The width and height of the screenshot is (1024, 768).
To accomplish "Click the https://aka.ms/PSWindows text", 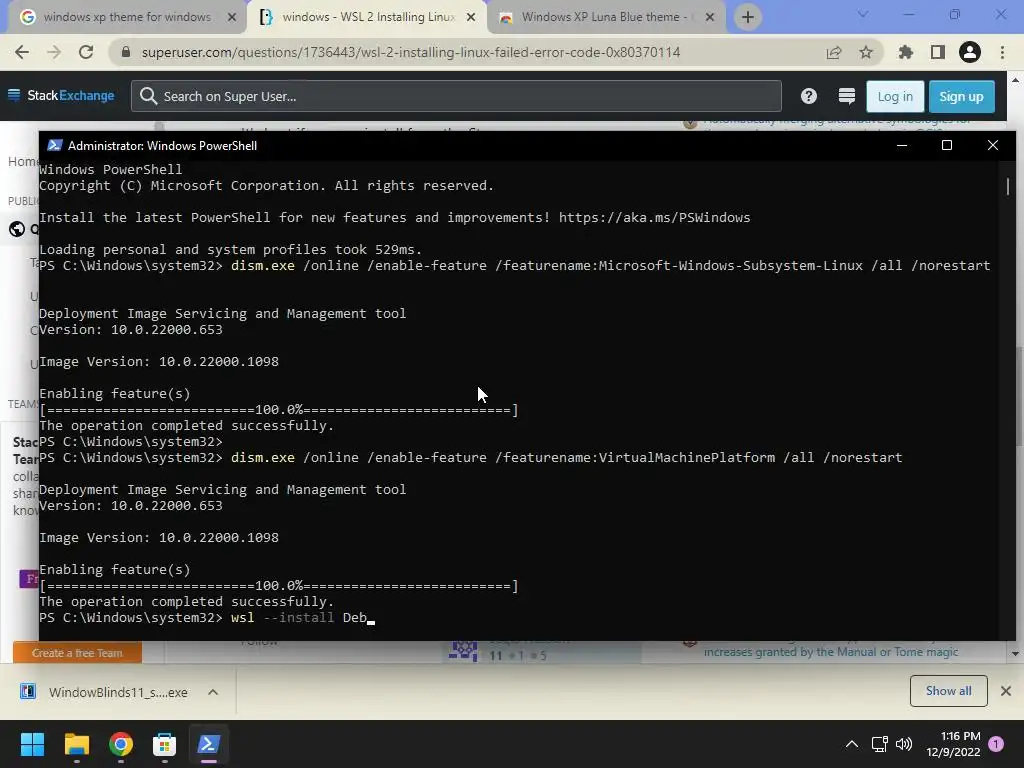I will point(654,217).
